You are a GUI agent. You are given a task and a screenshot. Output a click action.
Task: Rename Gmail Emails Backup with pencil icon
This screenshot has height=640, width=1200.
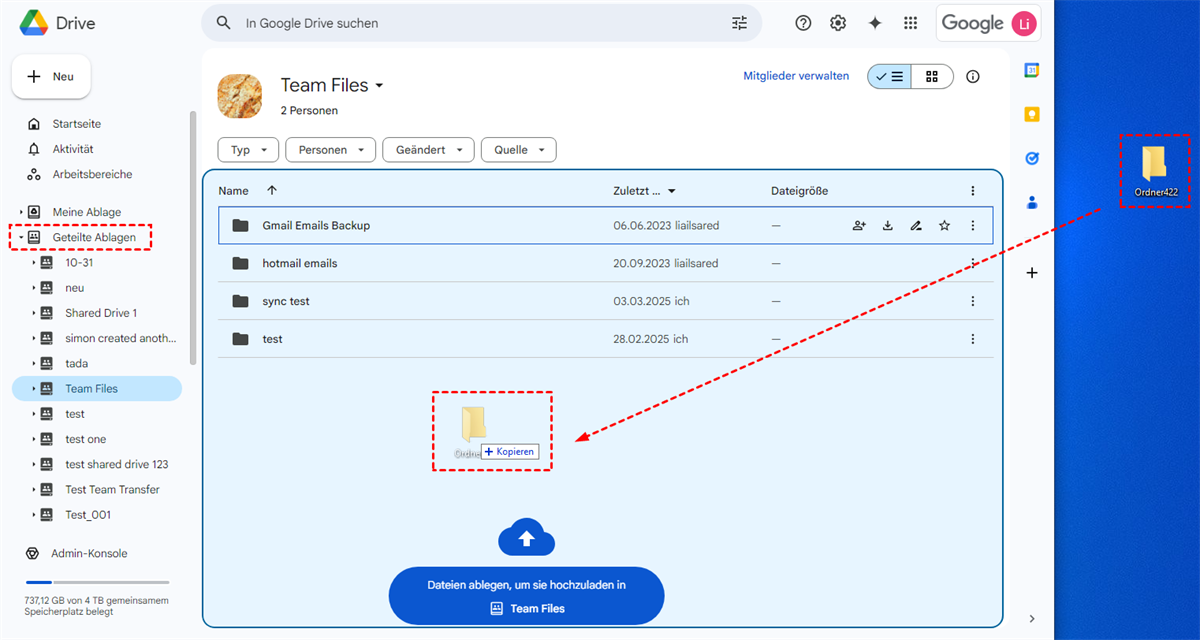click(x=916, y=226)
